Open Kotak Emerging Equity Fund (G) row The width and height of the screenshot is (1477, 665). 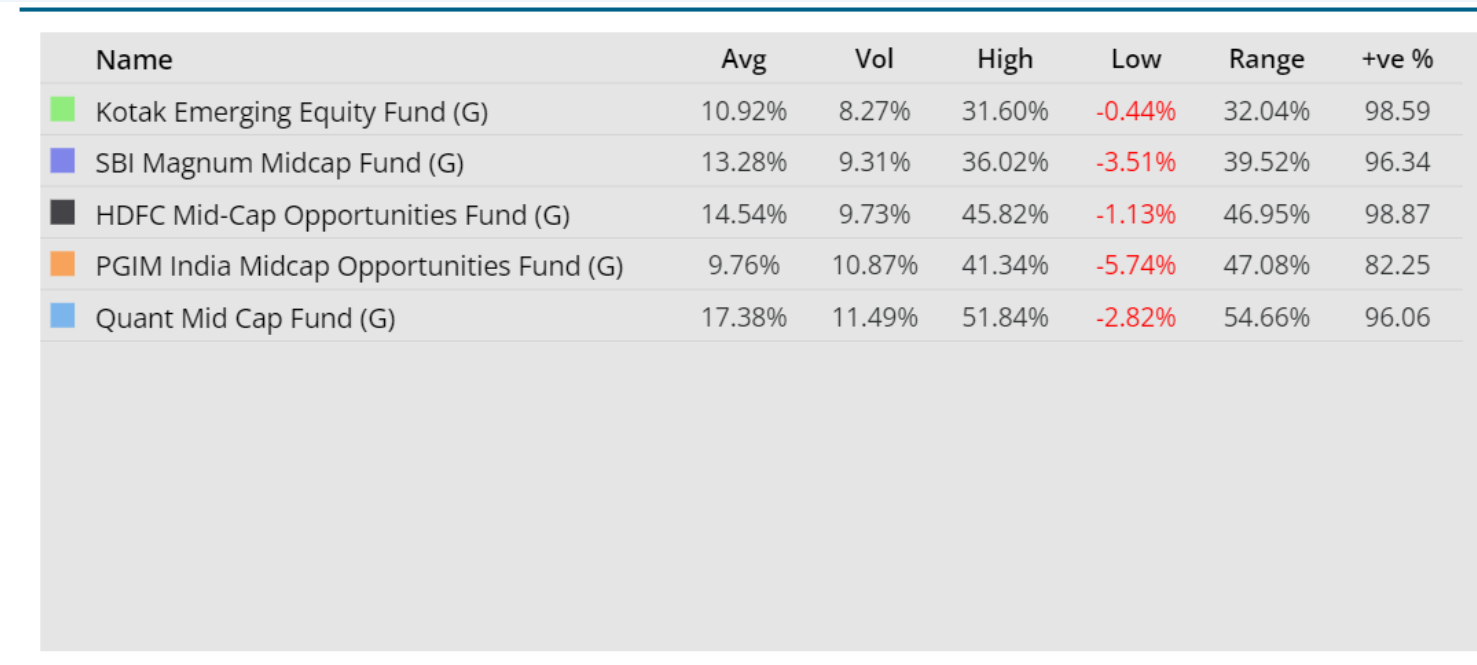(291, 112)
